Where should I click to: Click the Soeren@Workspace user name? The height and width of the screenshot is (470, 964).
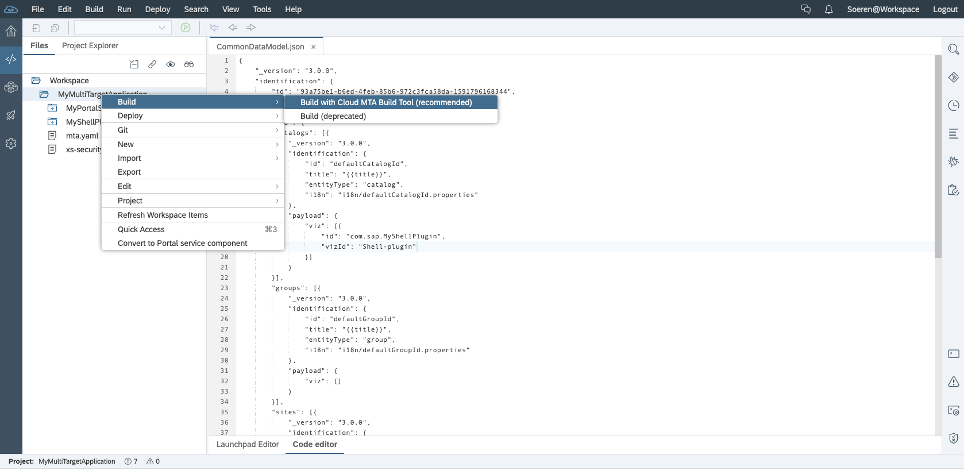(x=883, y=9)
